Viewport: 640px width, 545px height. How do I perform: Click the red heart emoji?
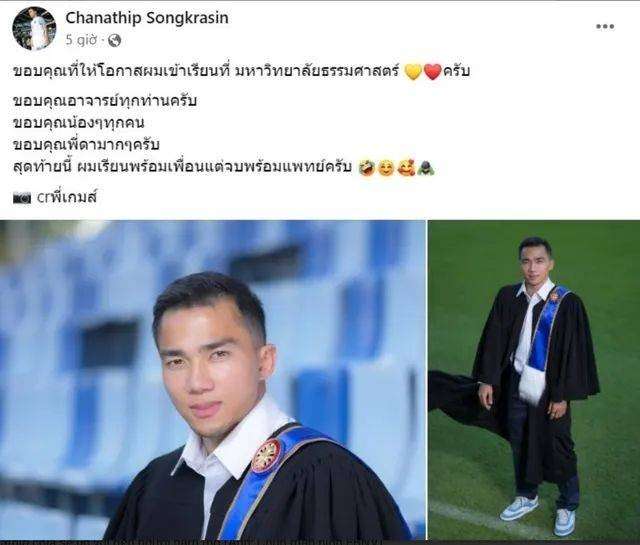pos(433,72)
